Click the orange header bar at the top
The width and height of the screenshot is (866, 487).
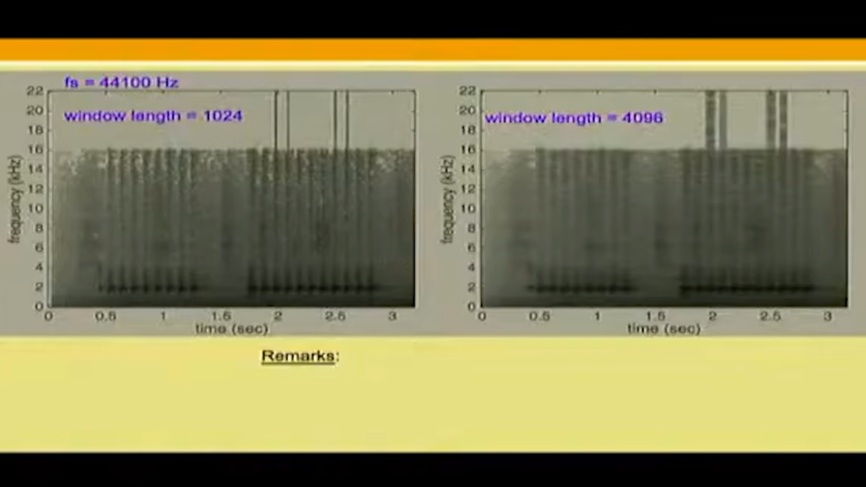point(433,50)
